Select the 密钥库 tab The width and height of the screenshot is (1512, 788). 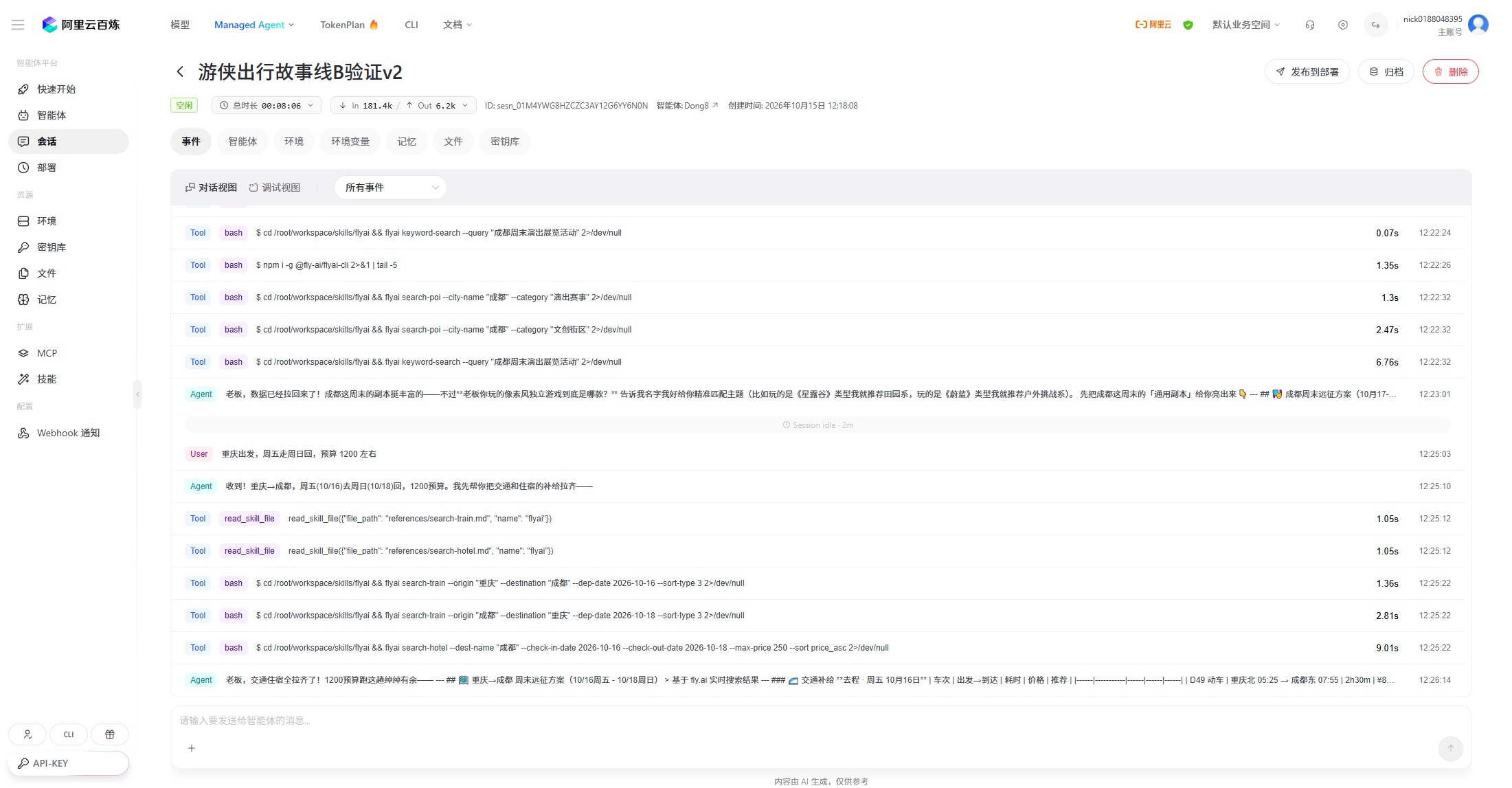[505, 142]
